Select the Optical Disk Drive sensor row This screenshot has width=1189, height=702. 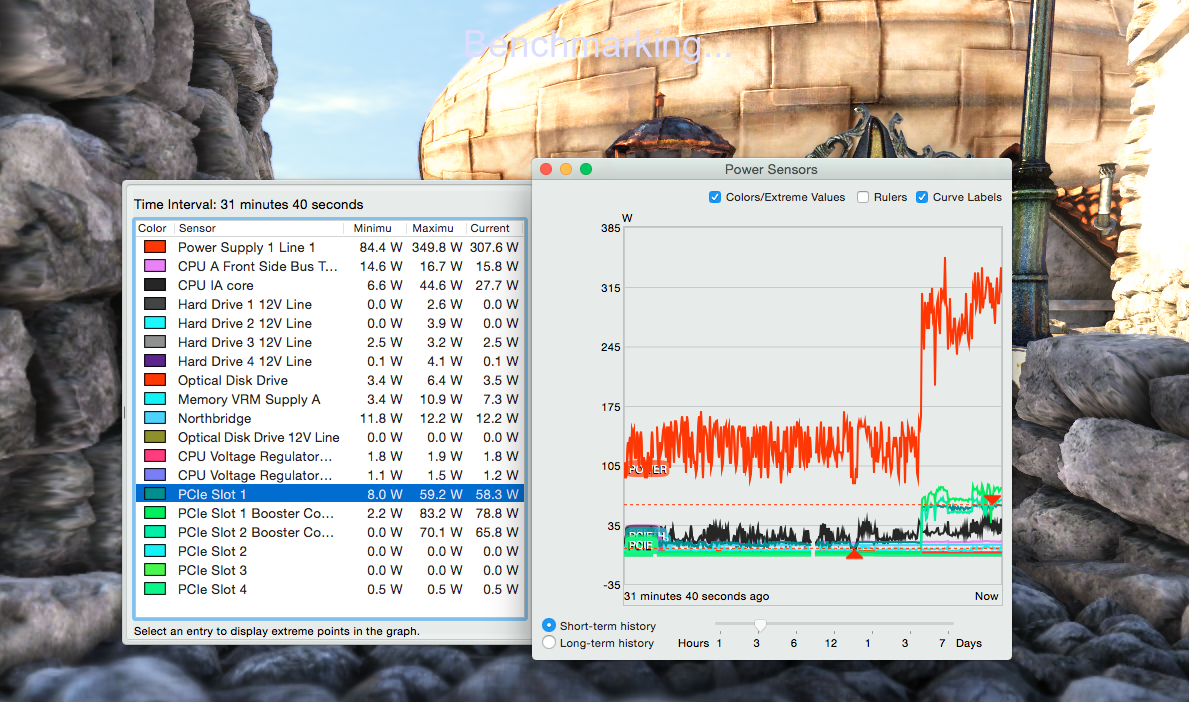pyautogui.click(x=330, y=380)
